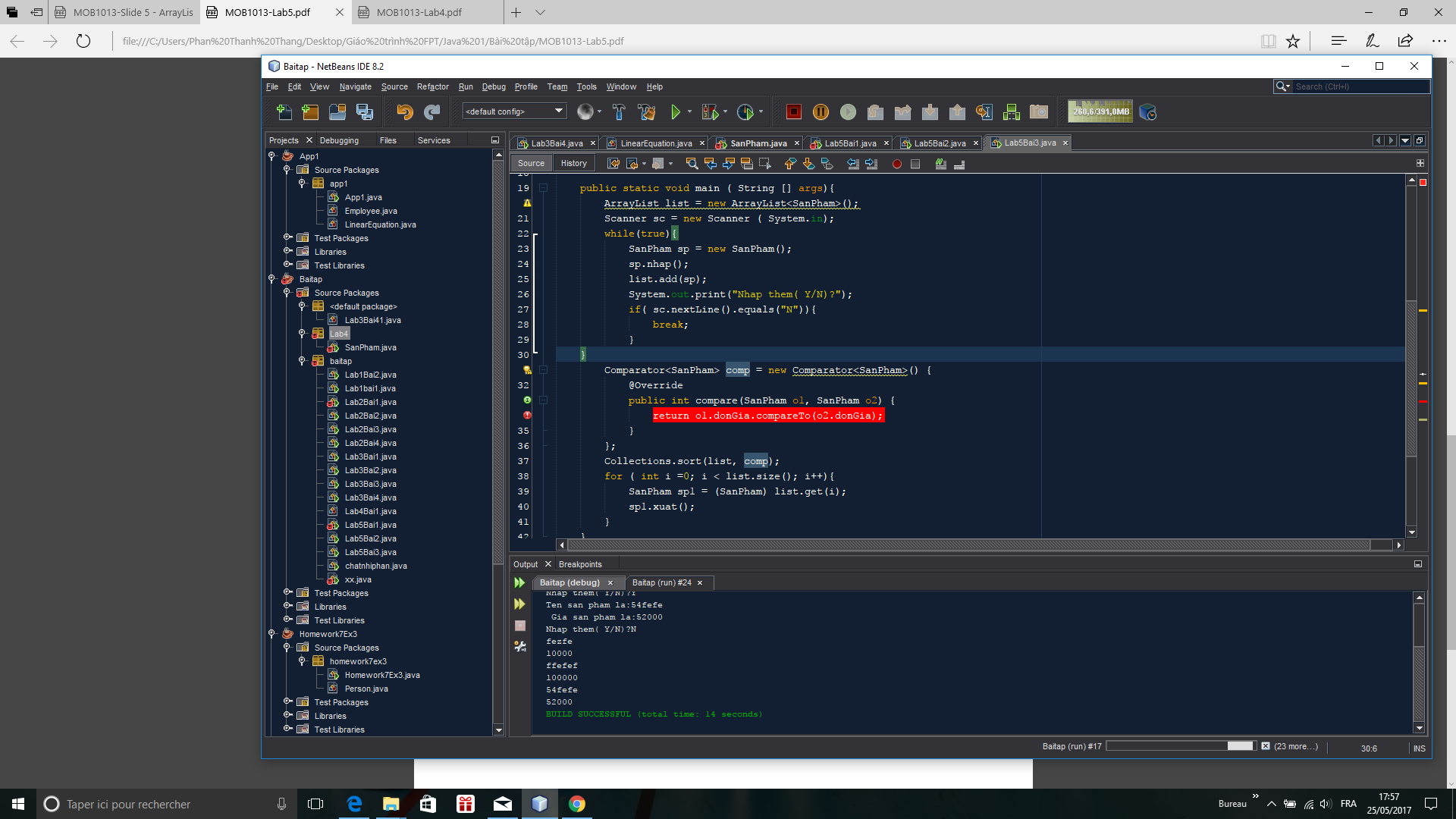Click the Build Project hammer icon
The height and width of the screenshot is (819, 1456).
(619, 112)
